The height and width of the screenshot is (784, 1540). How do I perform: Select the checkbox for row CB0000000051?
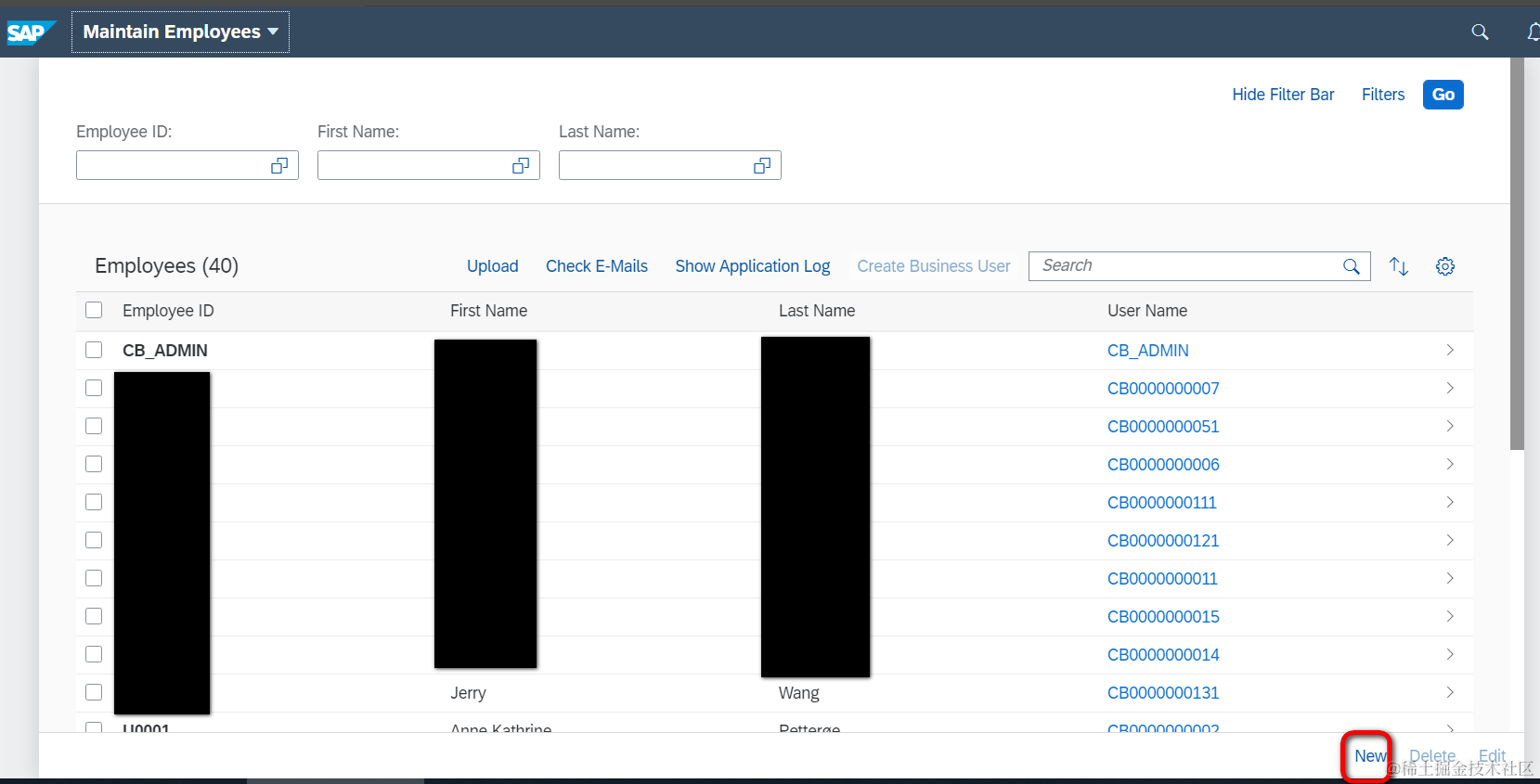pos(94,426)
